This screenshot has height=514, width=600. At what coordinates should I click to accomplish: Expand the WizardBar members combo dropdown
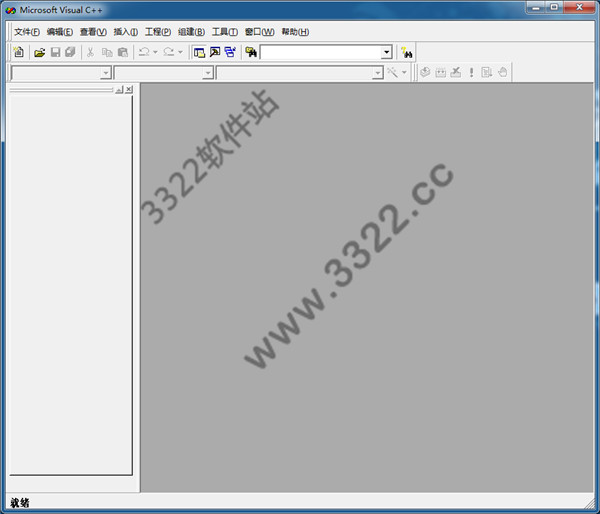[378, 73]
